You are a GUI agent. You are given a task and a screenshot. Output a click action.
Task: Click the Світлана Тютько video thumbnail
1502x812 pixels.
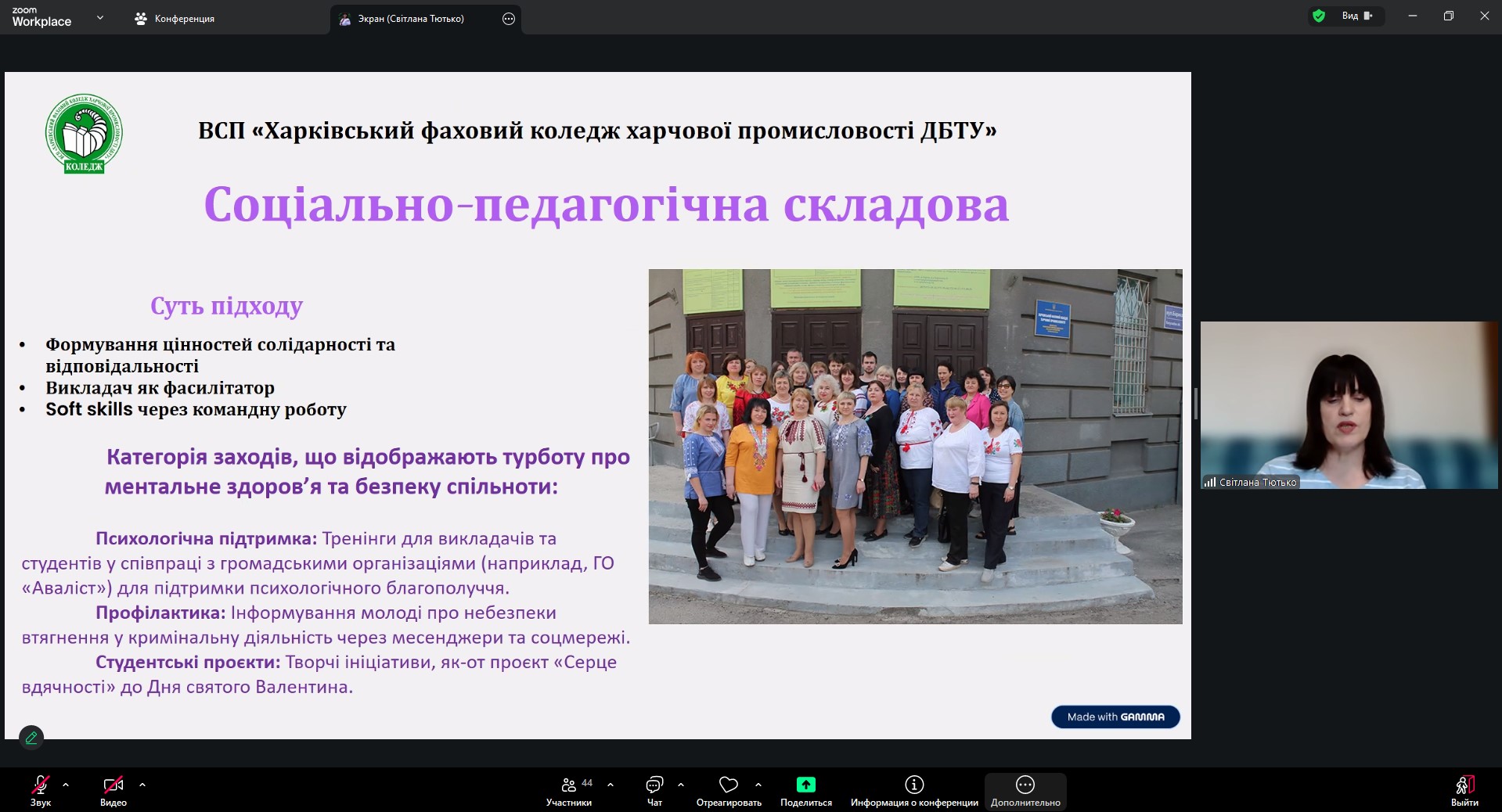point(1349,405)
